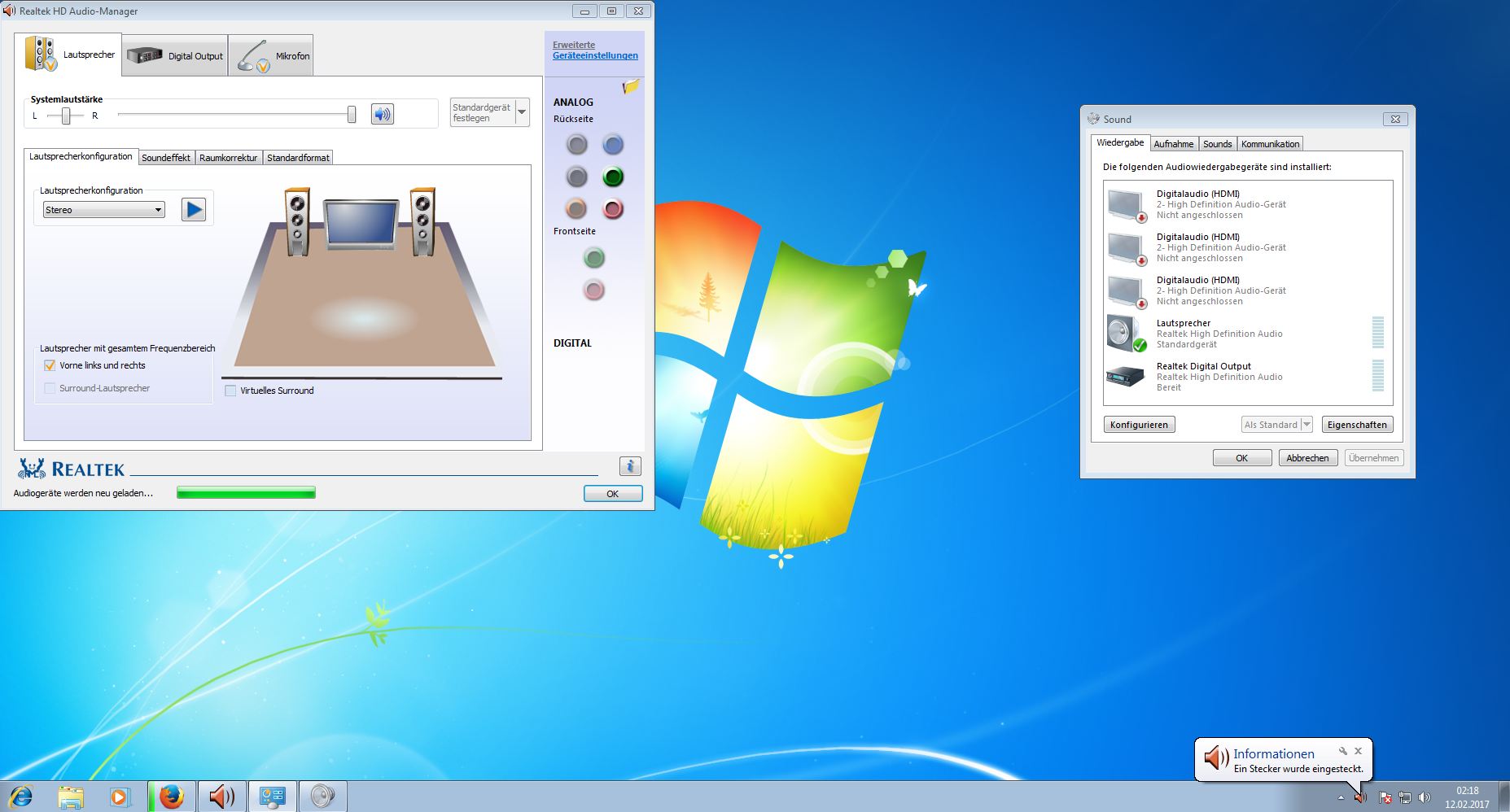Mute the system volume speaker button
1510x812 pixels.
[383, 114]
